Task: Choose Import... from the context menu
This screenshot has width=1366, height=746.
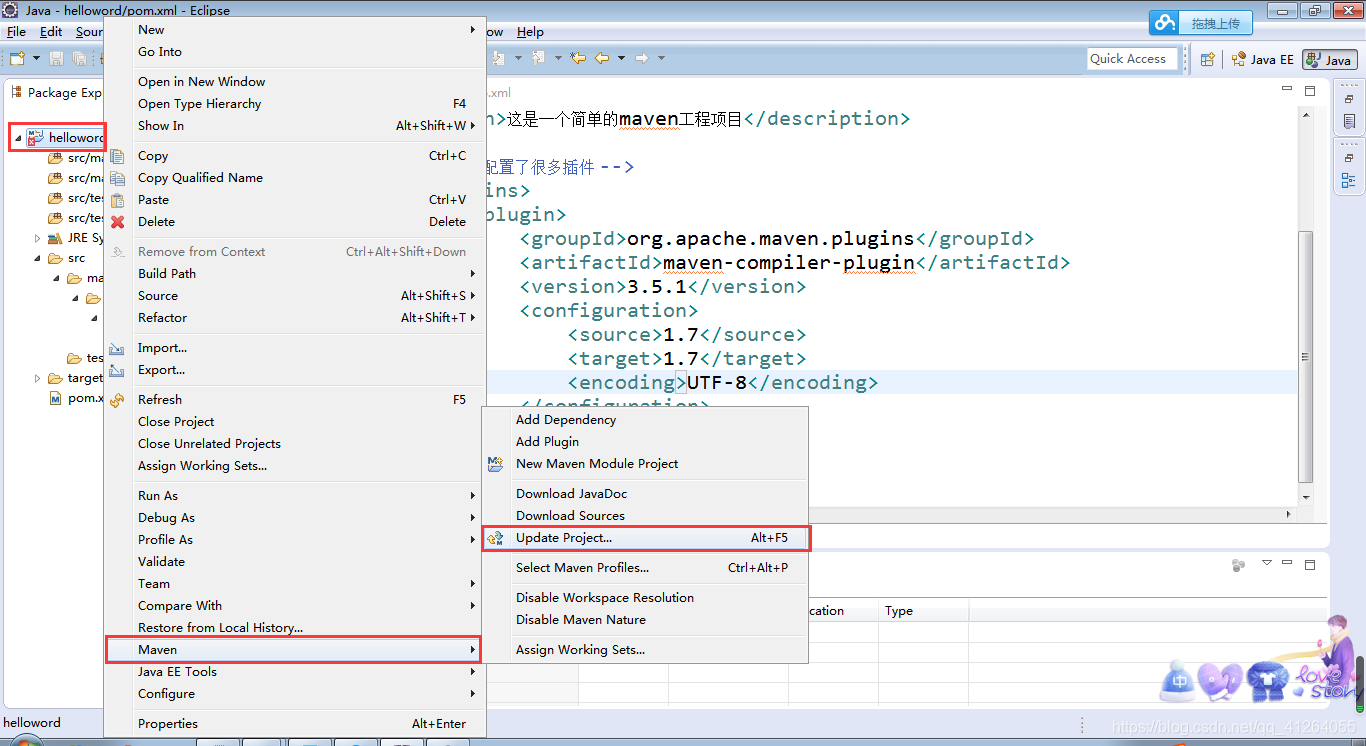Action: (x=295, y=348)
